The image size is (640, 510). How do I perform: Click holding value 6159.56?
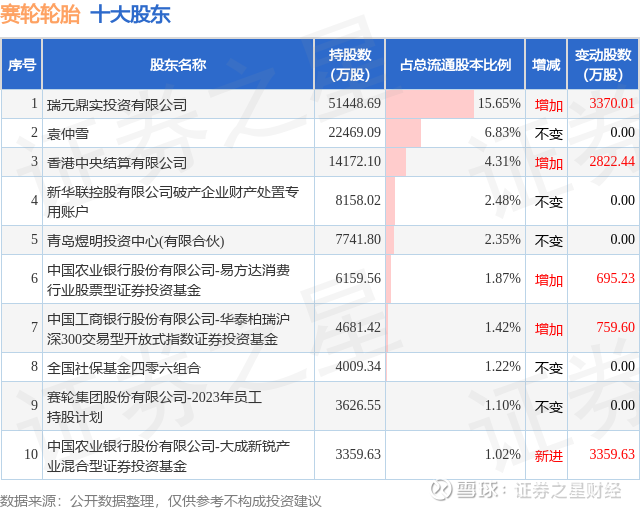tap(358, 278)
